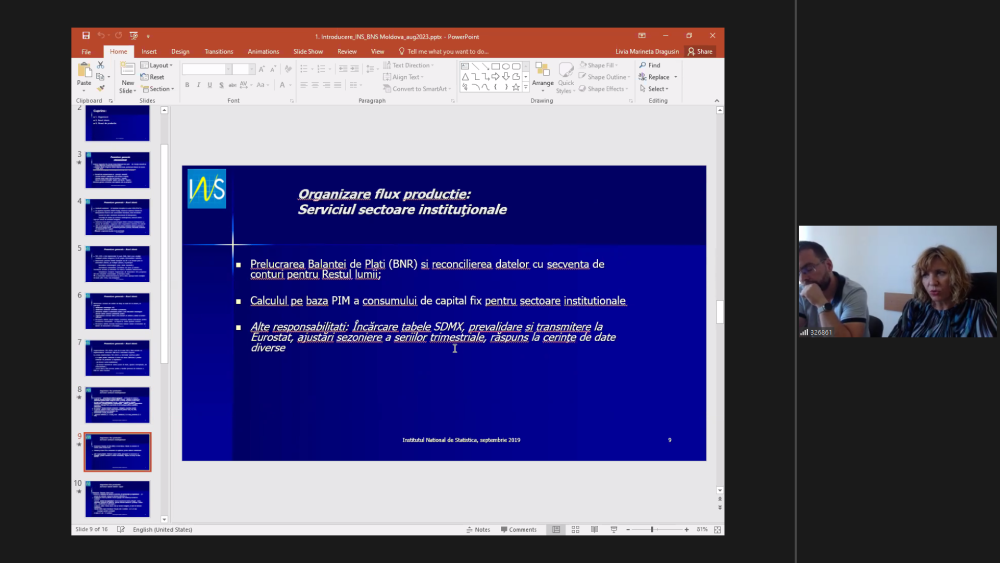
Task: Open the font name combo box arrow
Action: [228, 69]
